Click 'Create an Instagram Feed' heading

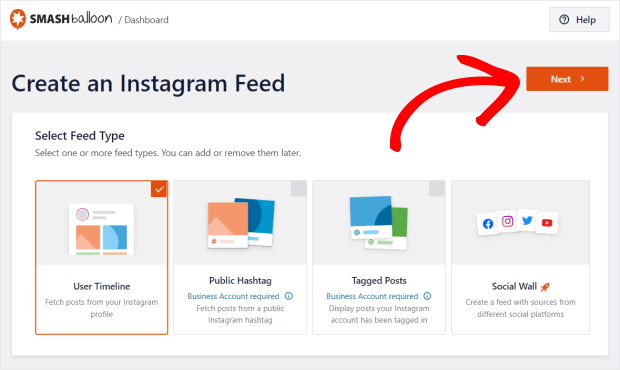[x=148, y=83]
